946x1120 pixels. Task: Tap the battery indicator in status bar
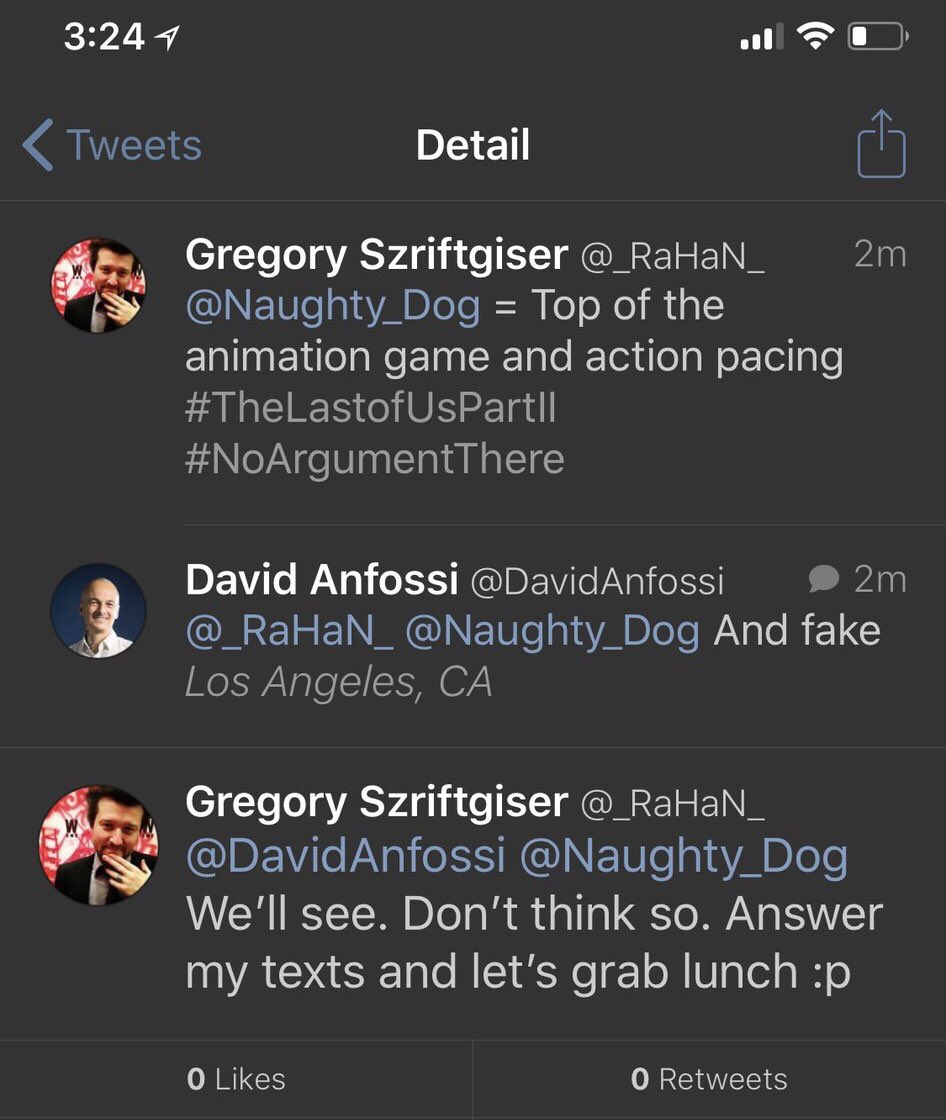(878, 36)
